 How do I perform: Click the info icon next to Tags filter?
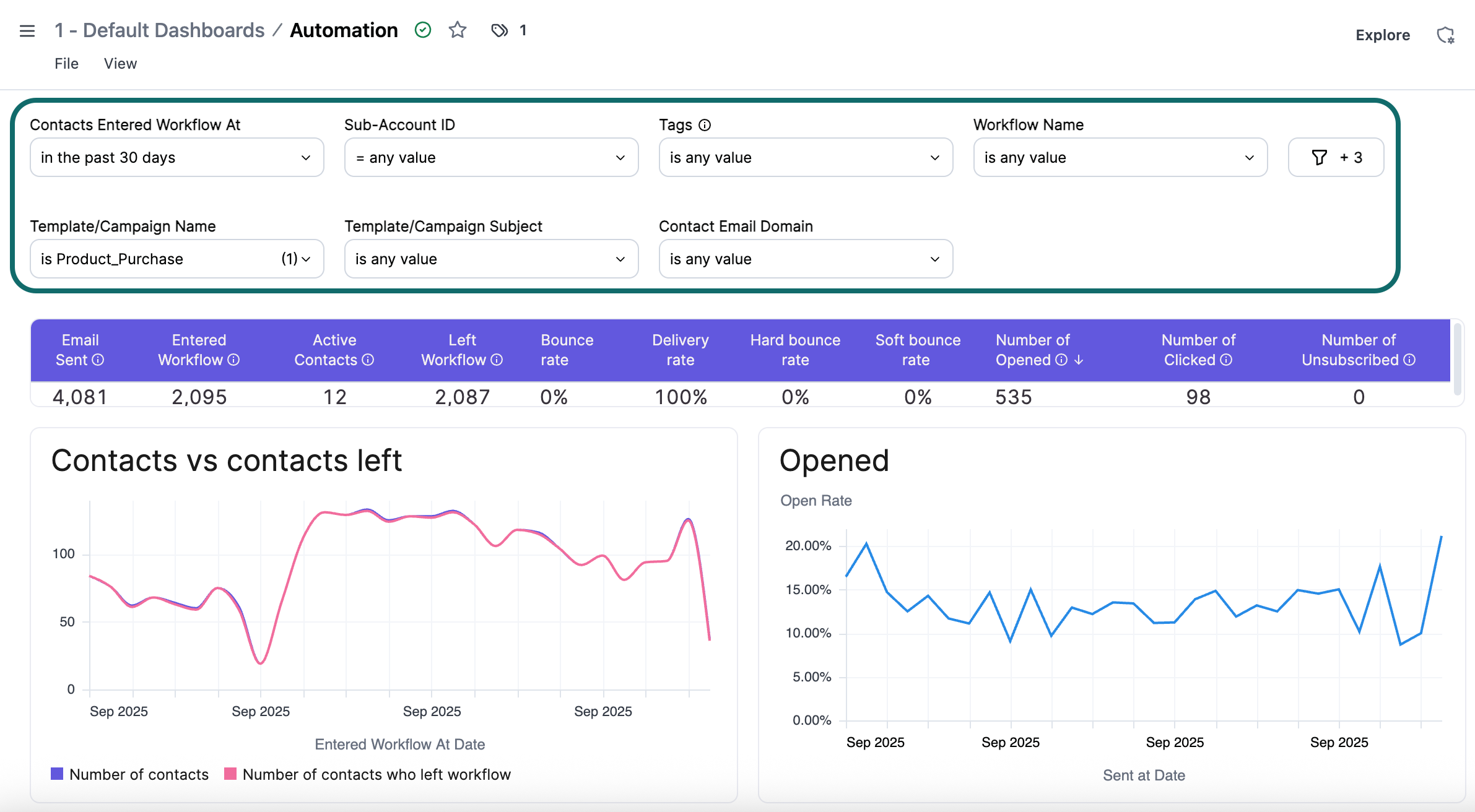(705, 124)
